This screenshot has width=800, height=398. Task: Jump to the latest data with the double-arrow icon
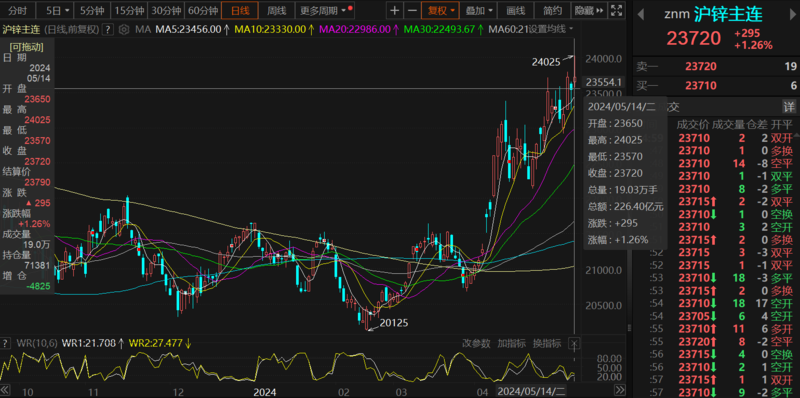pos(620,390)
